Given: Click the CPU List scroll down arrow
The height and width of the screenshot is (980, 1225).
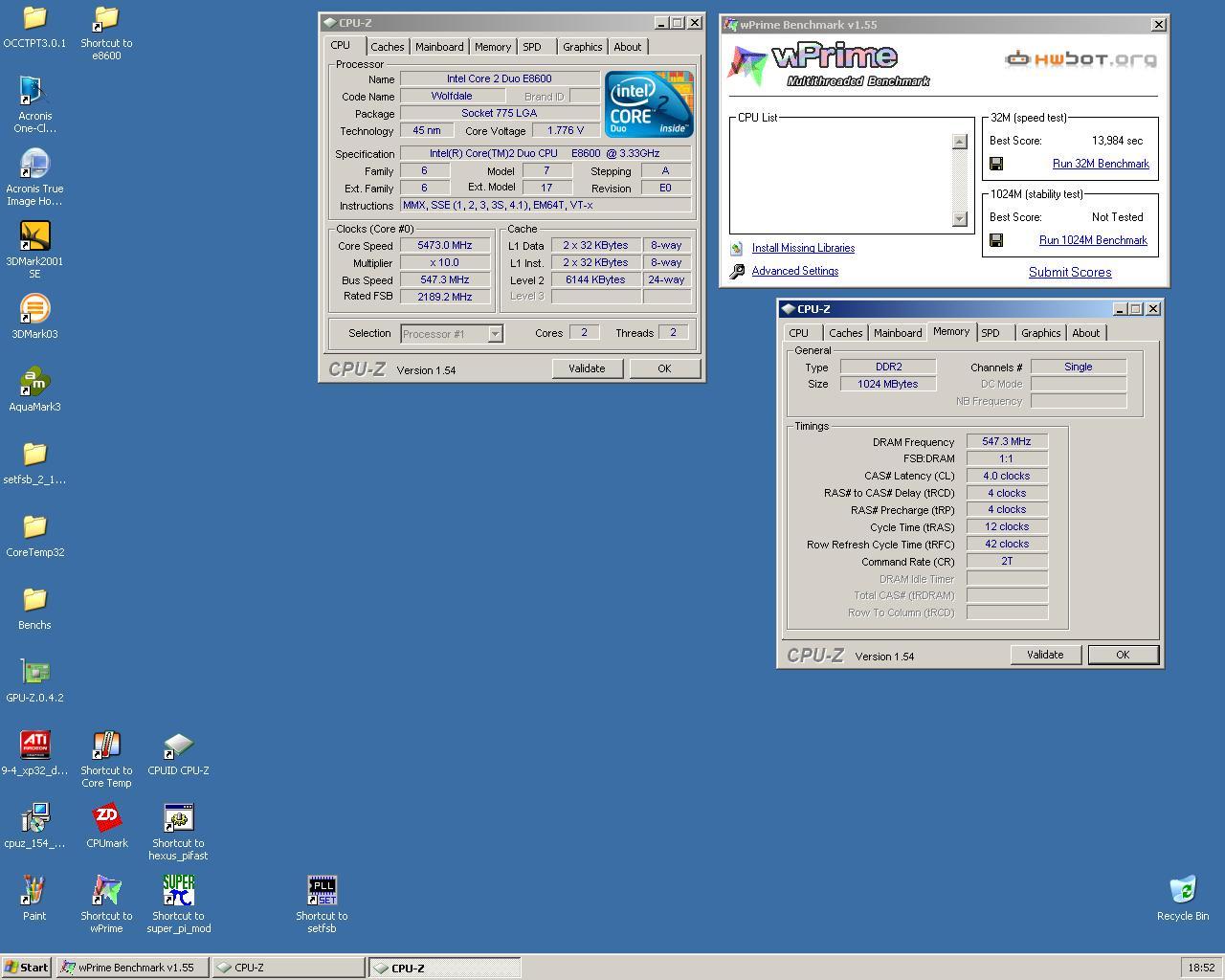Looking at the screenshot, I should (x=959, y=218).
